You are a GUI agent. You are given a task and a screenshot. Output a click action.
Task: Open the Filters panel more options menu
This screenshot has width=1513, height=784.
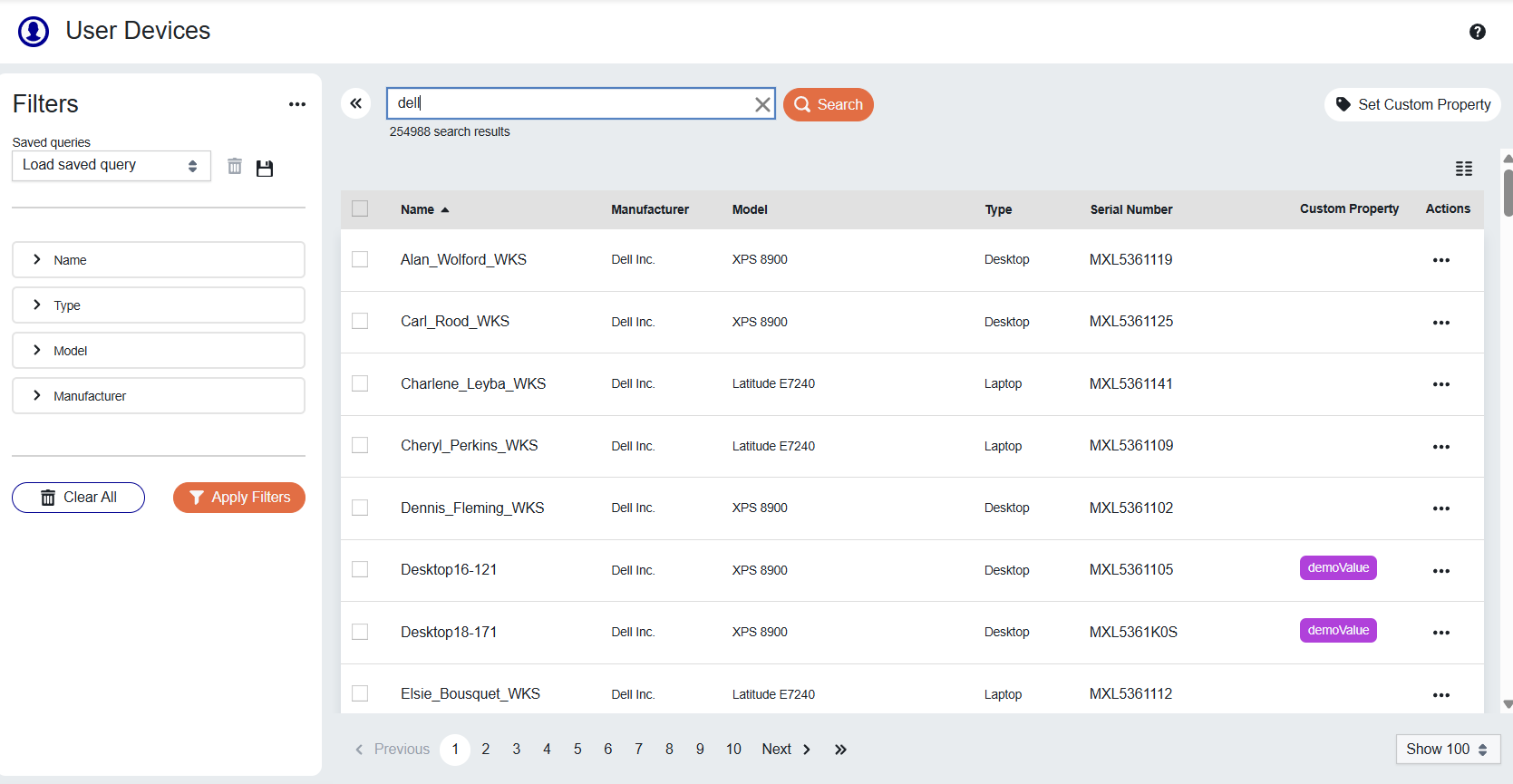pos(296,104)
